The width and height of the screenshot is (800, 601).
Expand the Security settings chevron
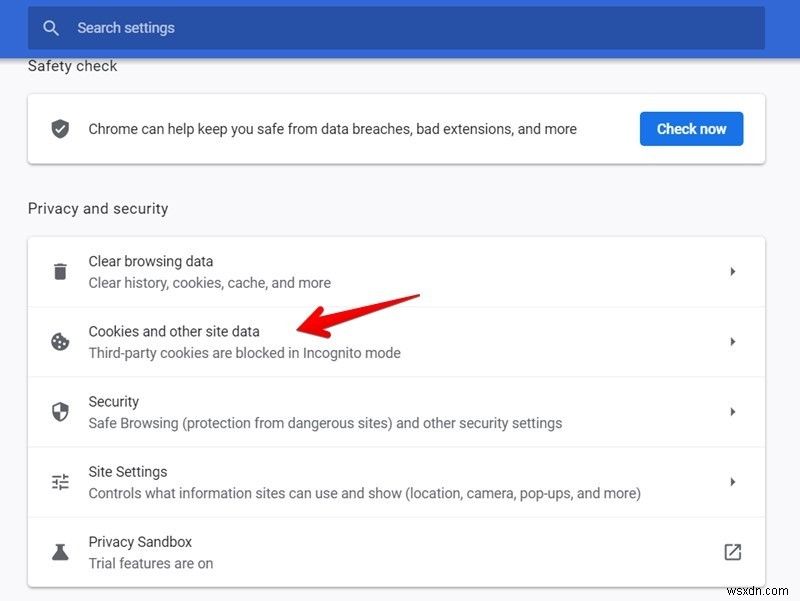(x=733, y=411)
